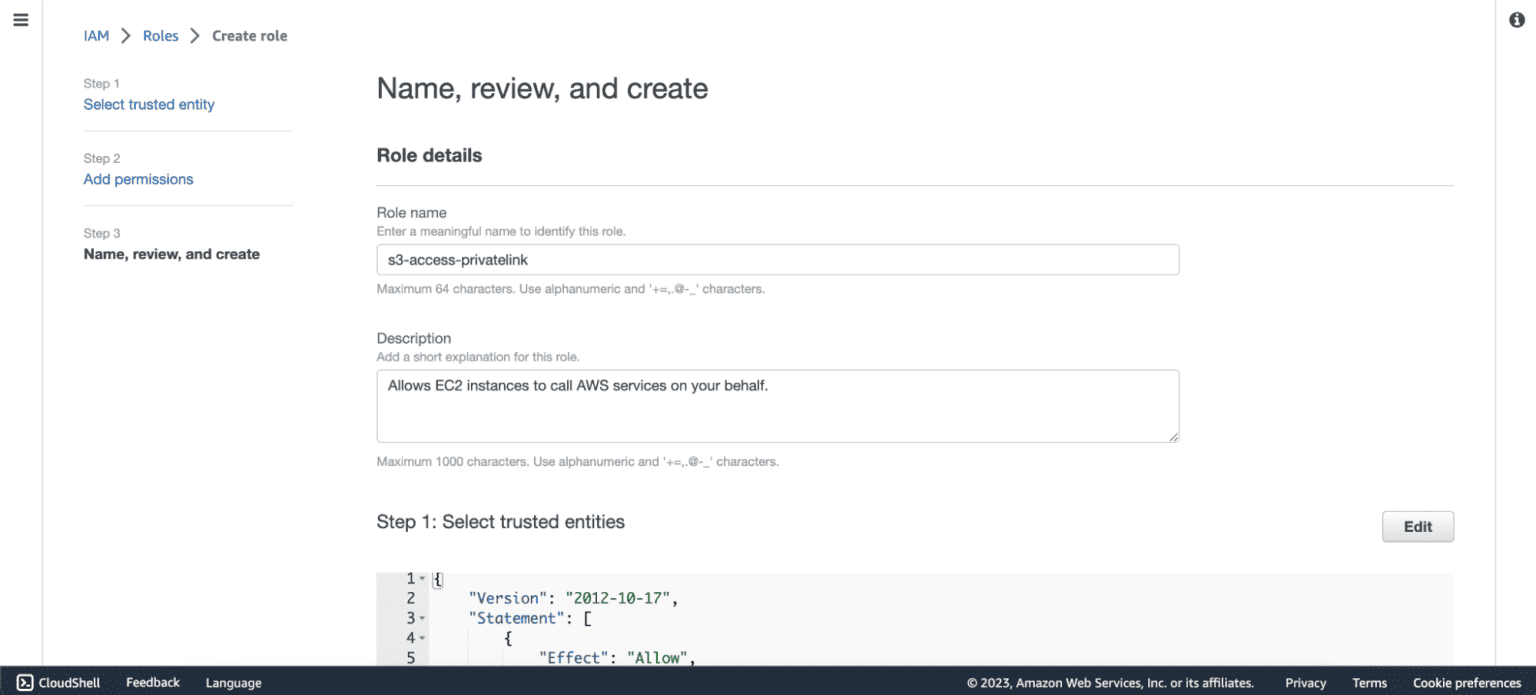Click the chevron between IAM and Roles
1536x695 pixels.
click(x=126, y=35)
